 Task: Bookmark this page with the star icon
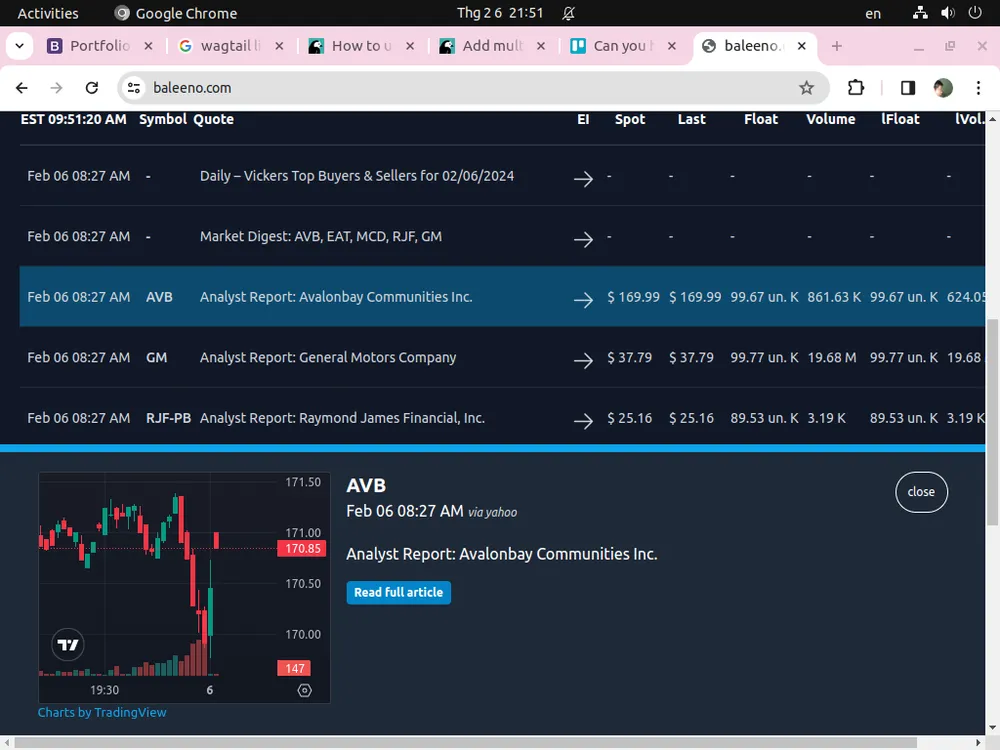pos(806,88)
